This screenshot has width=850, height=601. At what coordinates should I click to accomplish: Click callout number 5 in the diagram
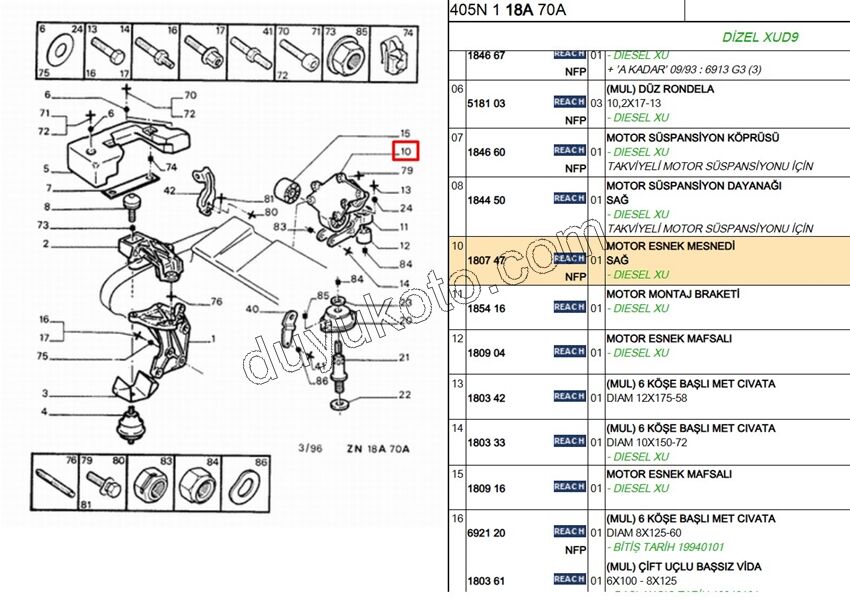44,167
